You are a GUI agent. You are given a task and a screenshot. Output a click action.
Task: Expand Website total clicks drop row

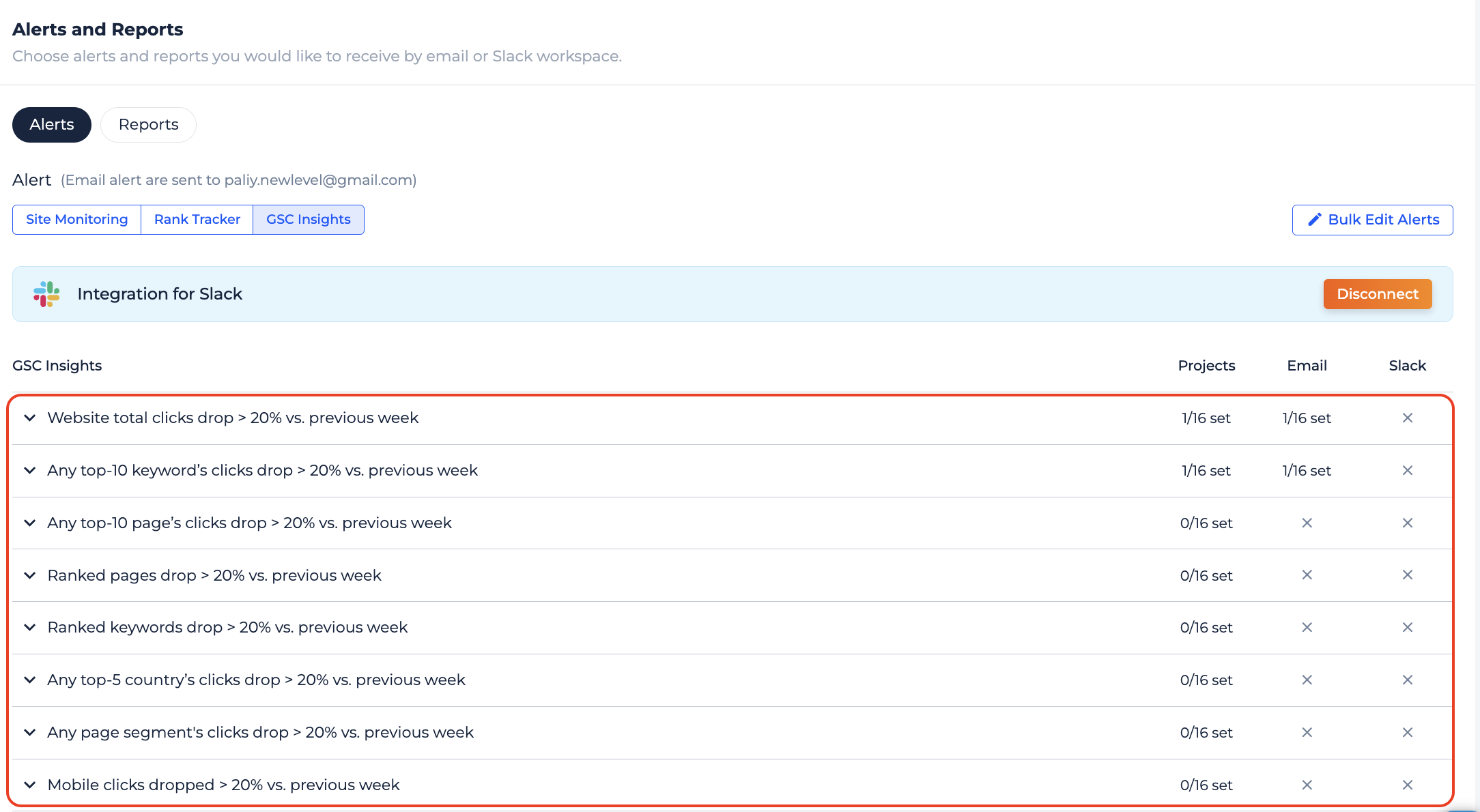click(x=29, y=418)
